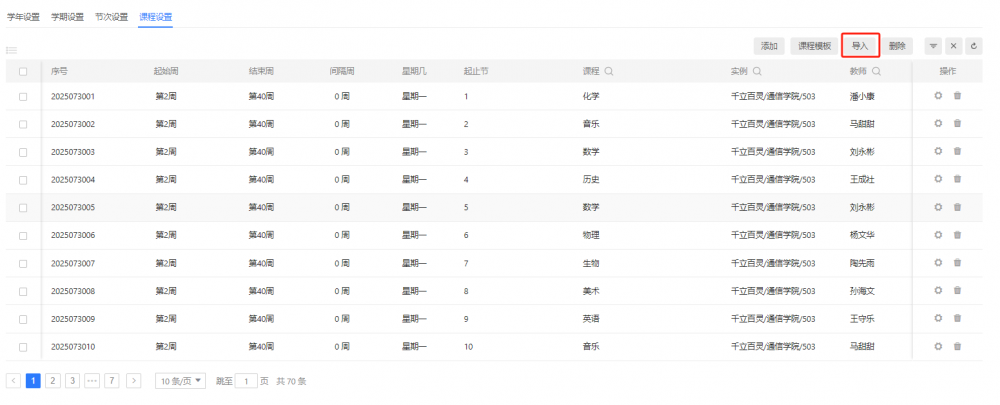Open settings gear for row 2025073001
The image size is (1000, 405).
point(938,96)
